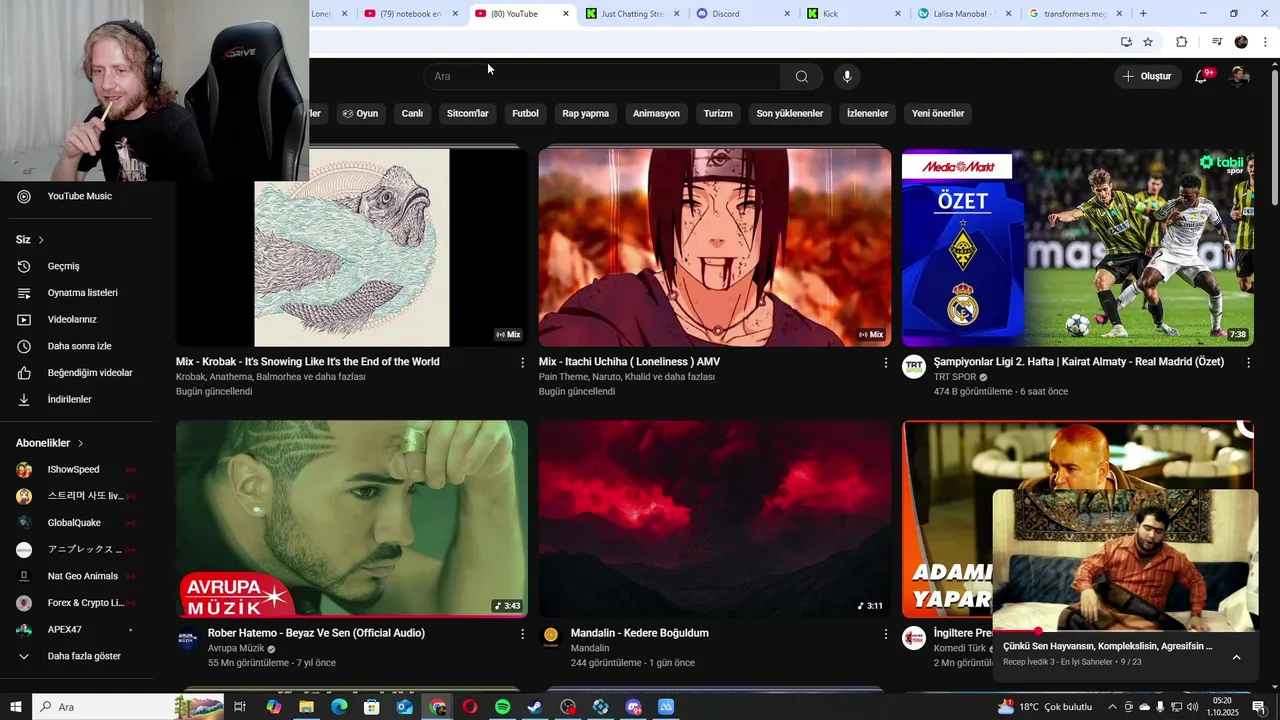Filter videos by Oyun chip
The width and height of the screenshot is (1280, 720).
click(x=360, y=114)
